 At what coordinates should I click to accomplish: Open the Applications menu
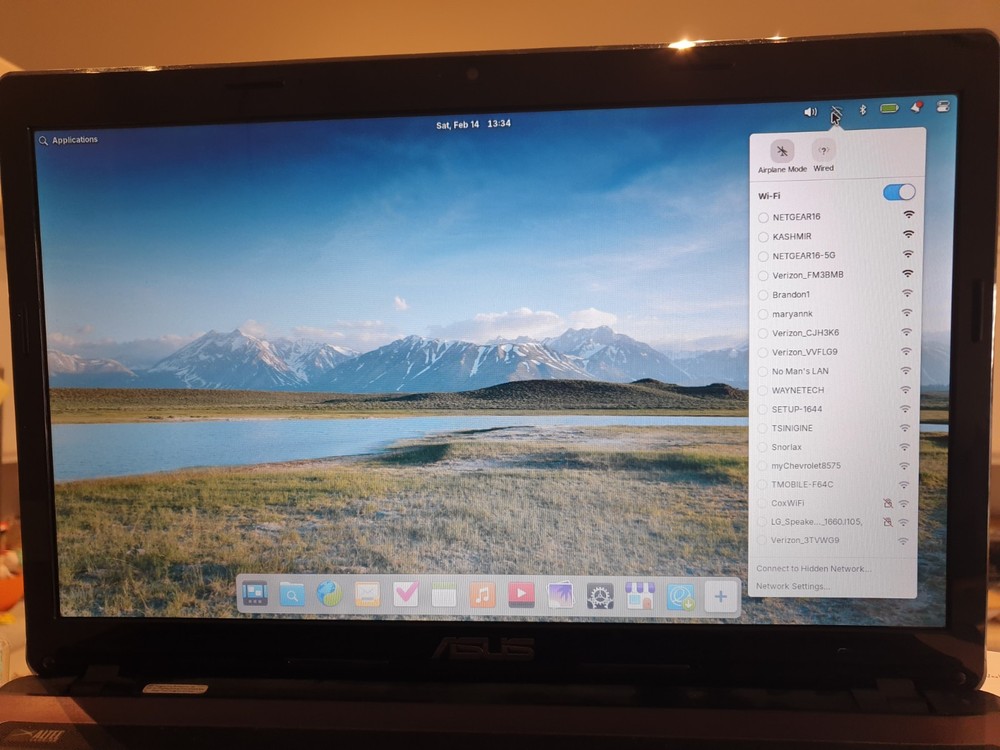tap(68, 139)
